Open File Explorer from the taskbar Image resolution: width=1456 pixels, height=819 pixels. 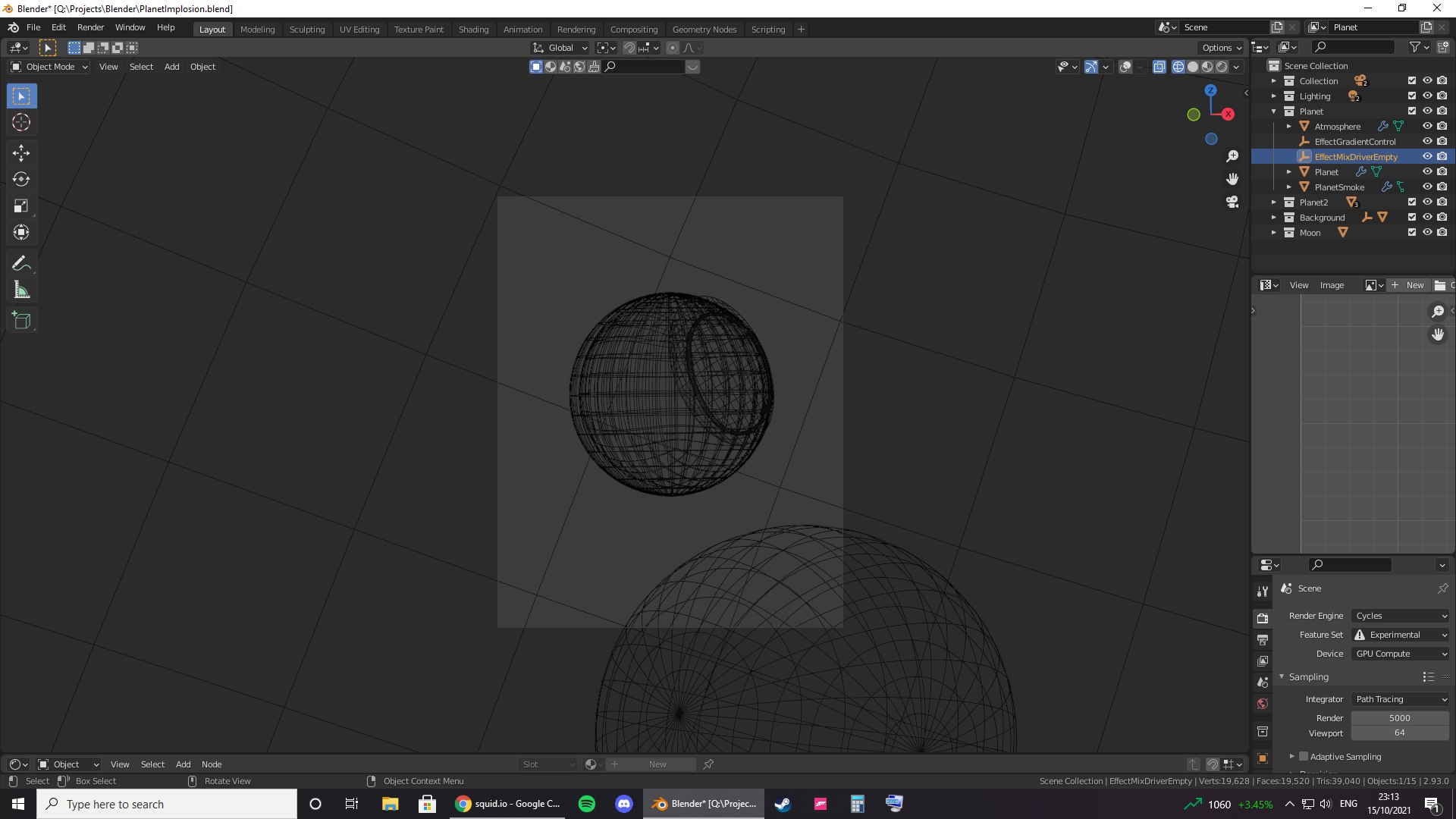pyautogui.click(x=391, y=804)
